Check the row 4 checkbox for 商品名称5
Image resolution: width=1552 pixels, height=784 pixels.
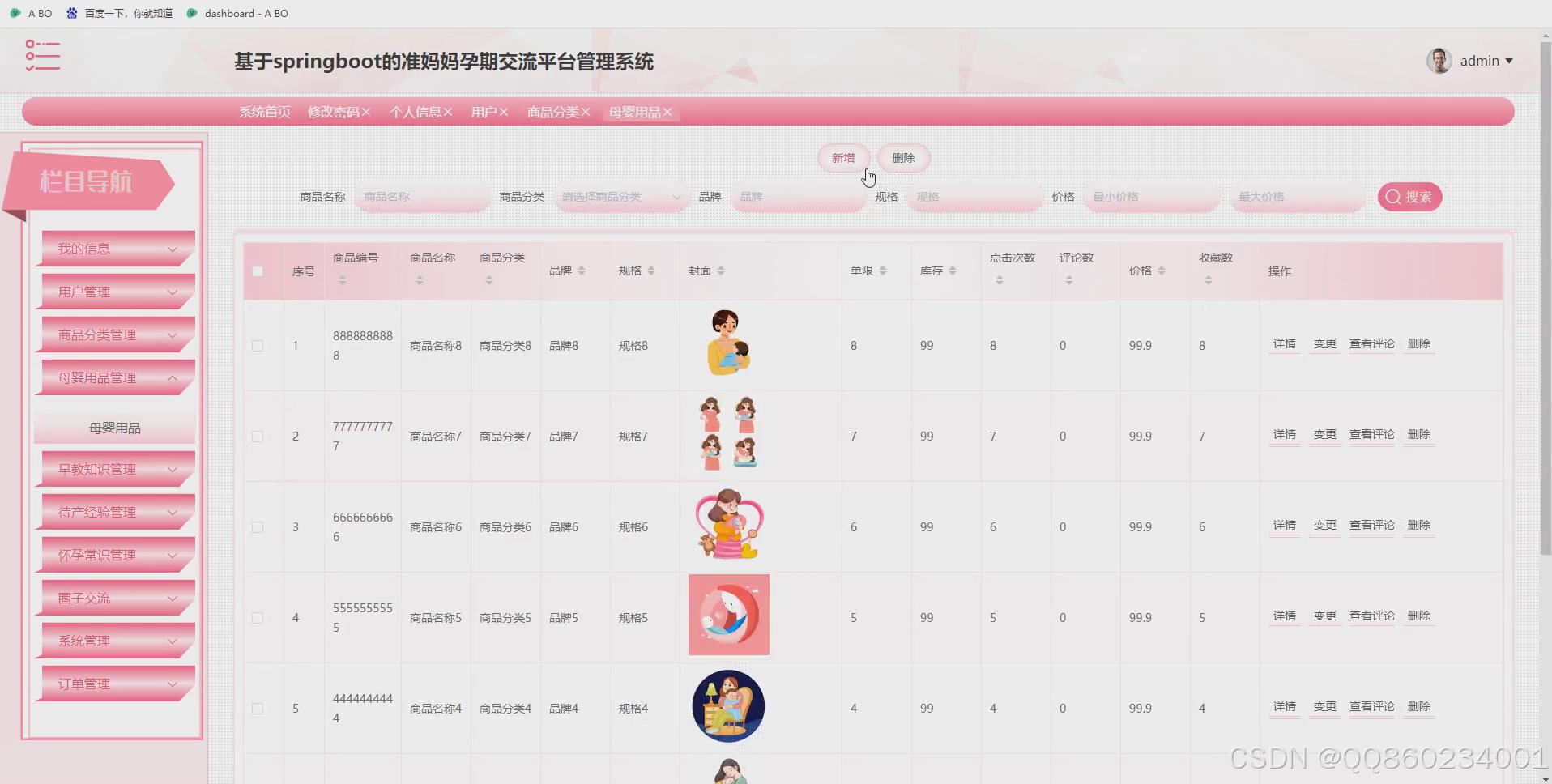pyautogui.click(x=258, y=618)
